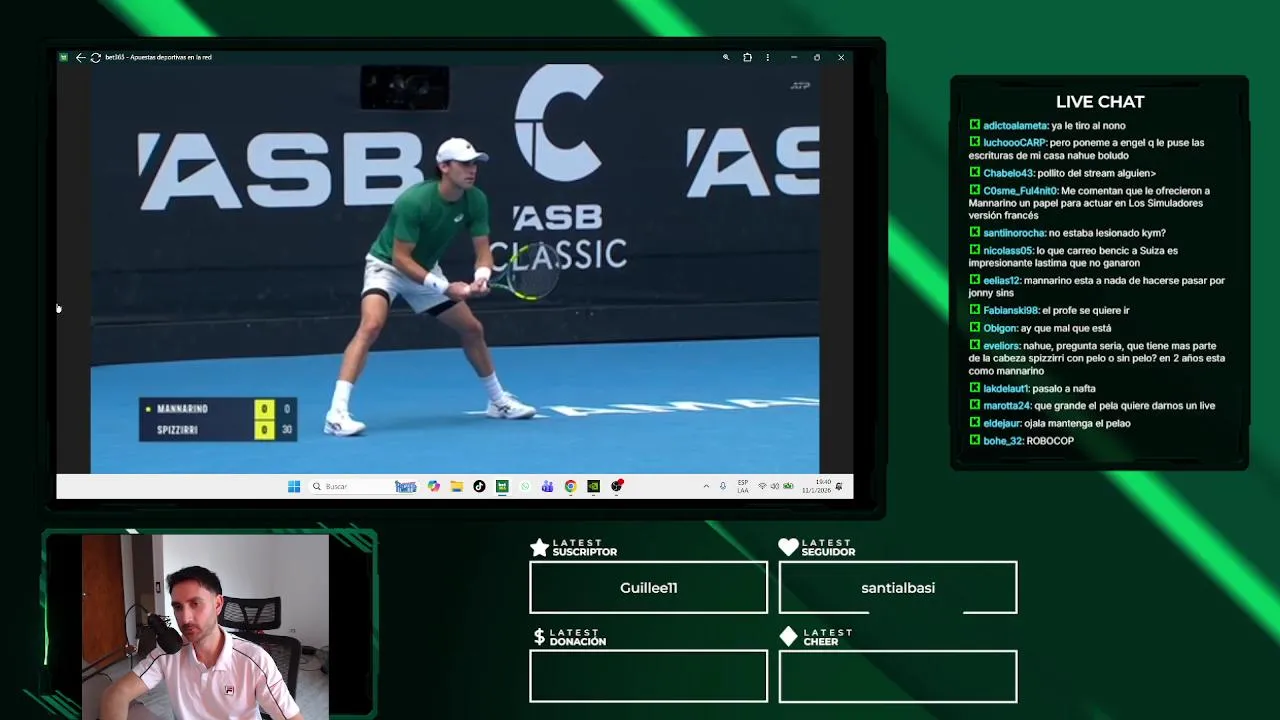Image resolution: width=1280 pixels, height=720 pixels.
Task: Click the LIVE CHAT heading
Action: (x=1100, y=102)
